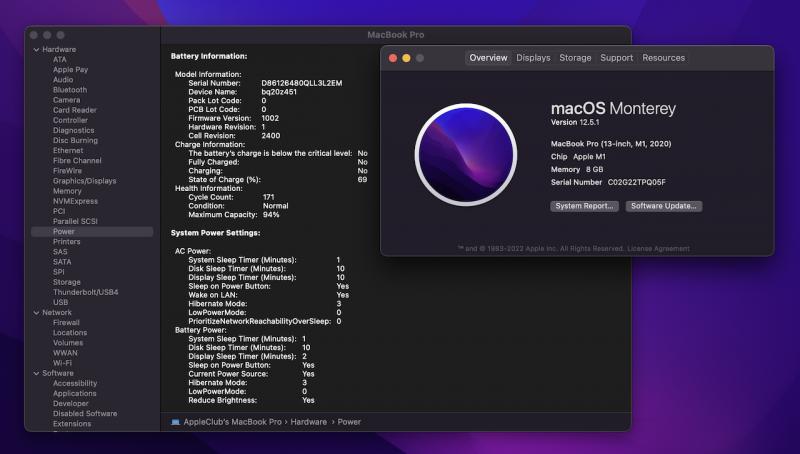Click AppleClub's MacBook Pro in path bar

233,422
